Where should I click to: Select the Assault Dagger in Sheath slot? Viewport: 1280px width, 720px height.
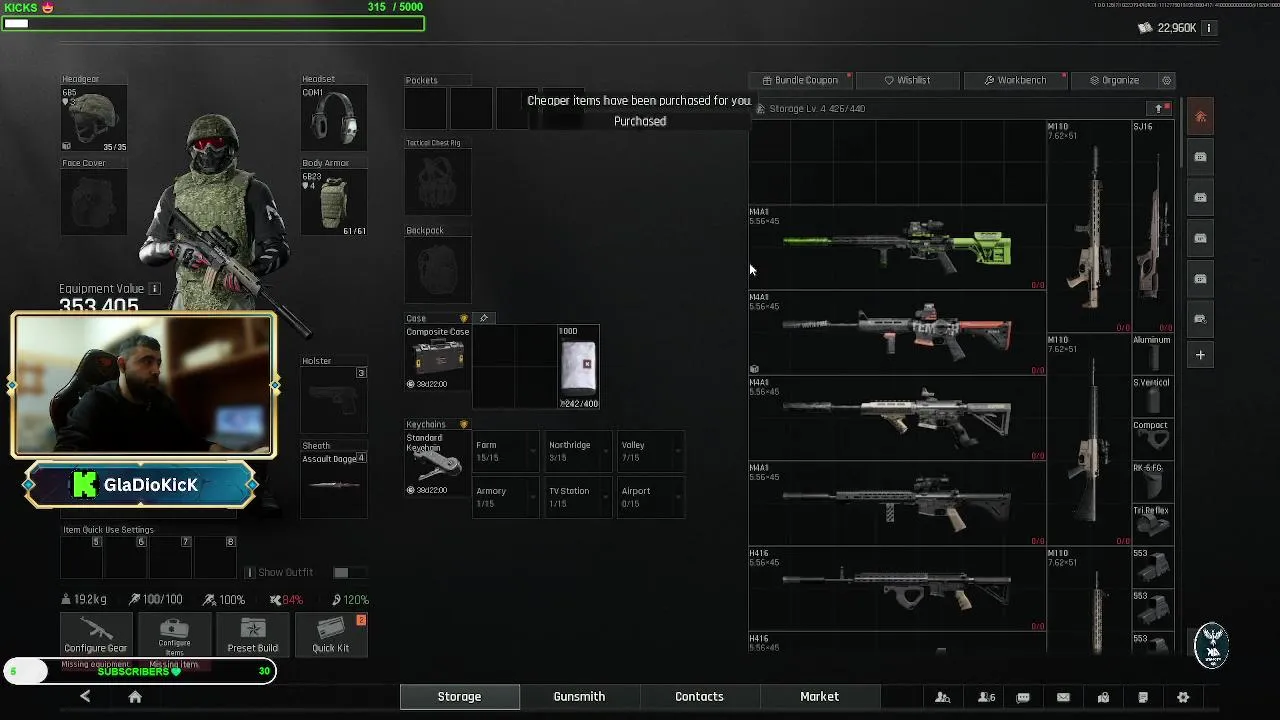[x=334, y=485]
